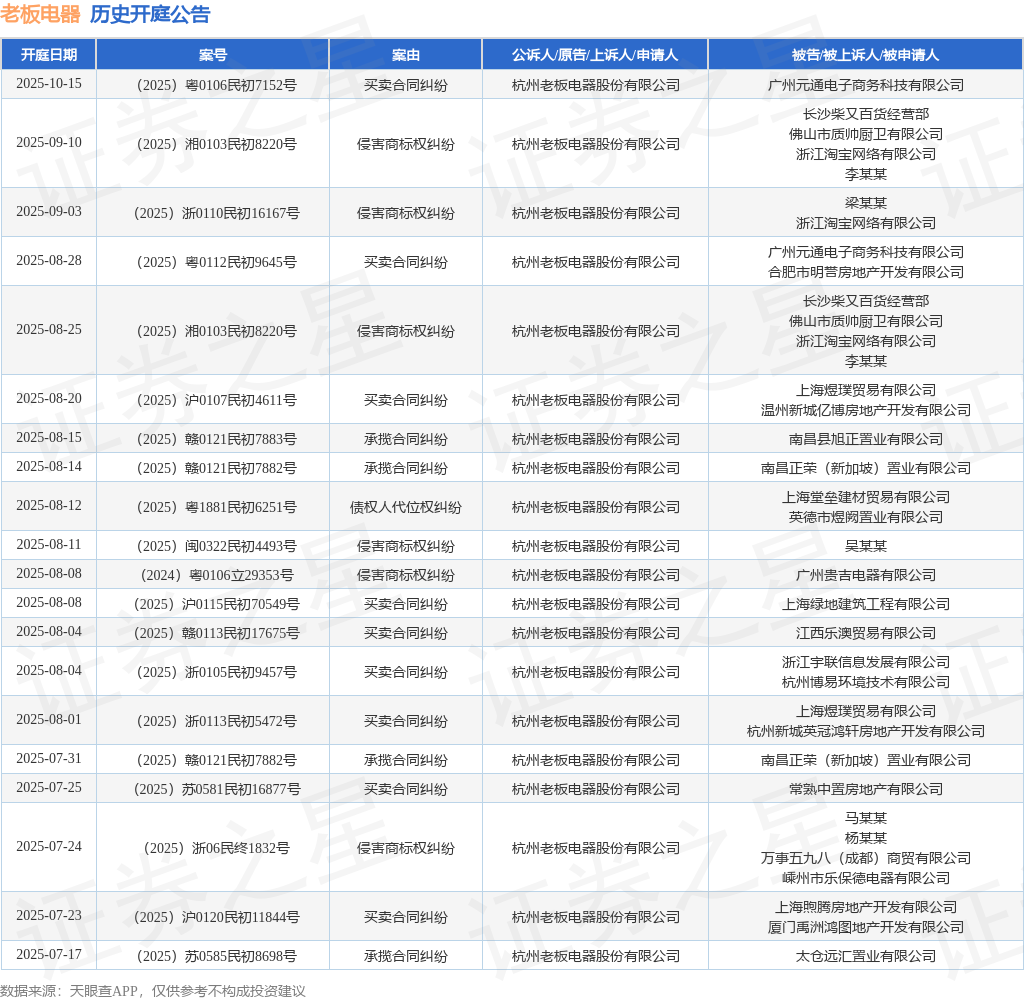Click defendant 浙江宇联信息发展有限公司

[x=866, y=662]
